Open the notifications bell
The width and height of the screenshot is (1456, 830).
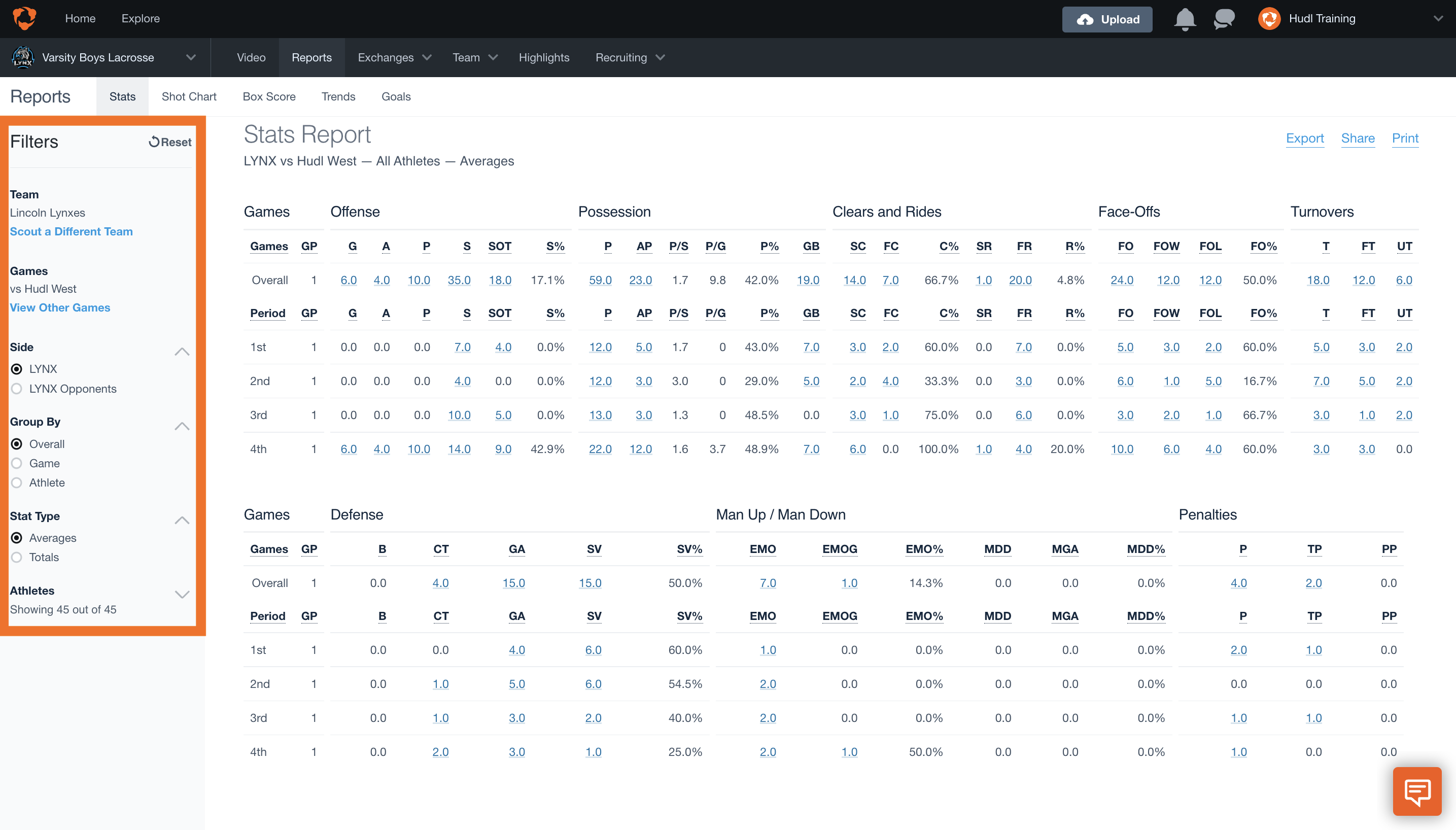point(1185,19)
